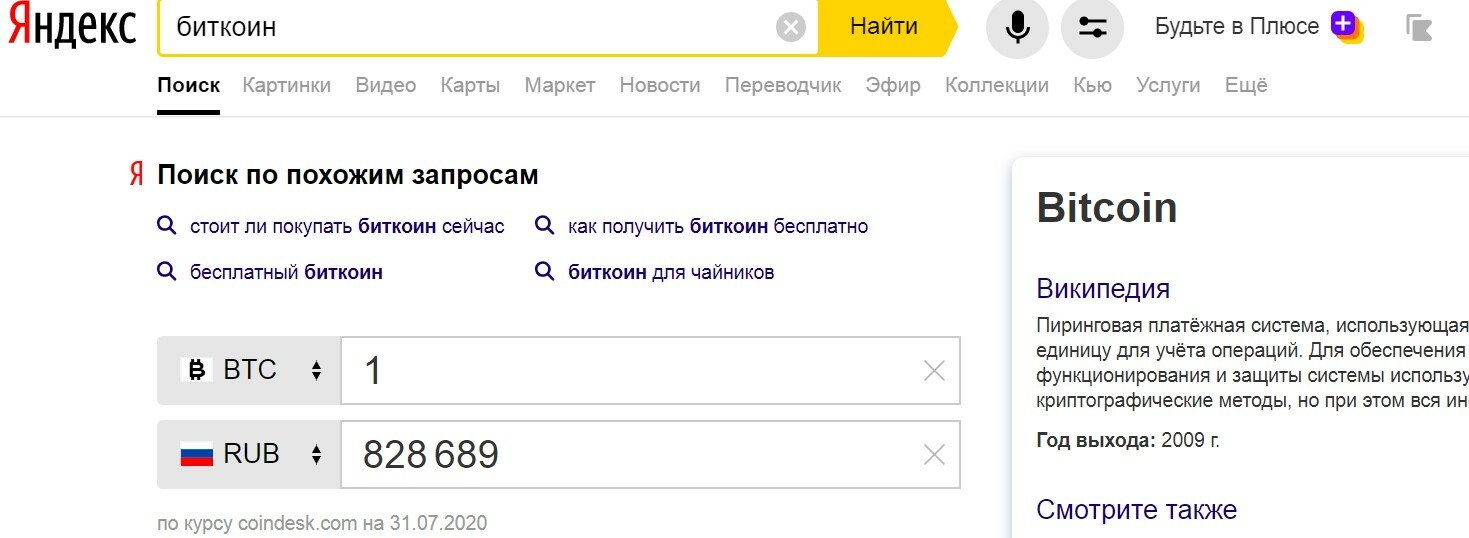Open the BTC currency dropdown
This screenshot has height=538, width=1469.
coord(250,371)
